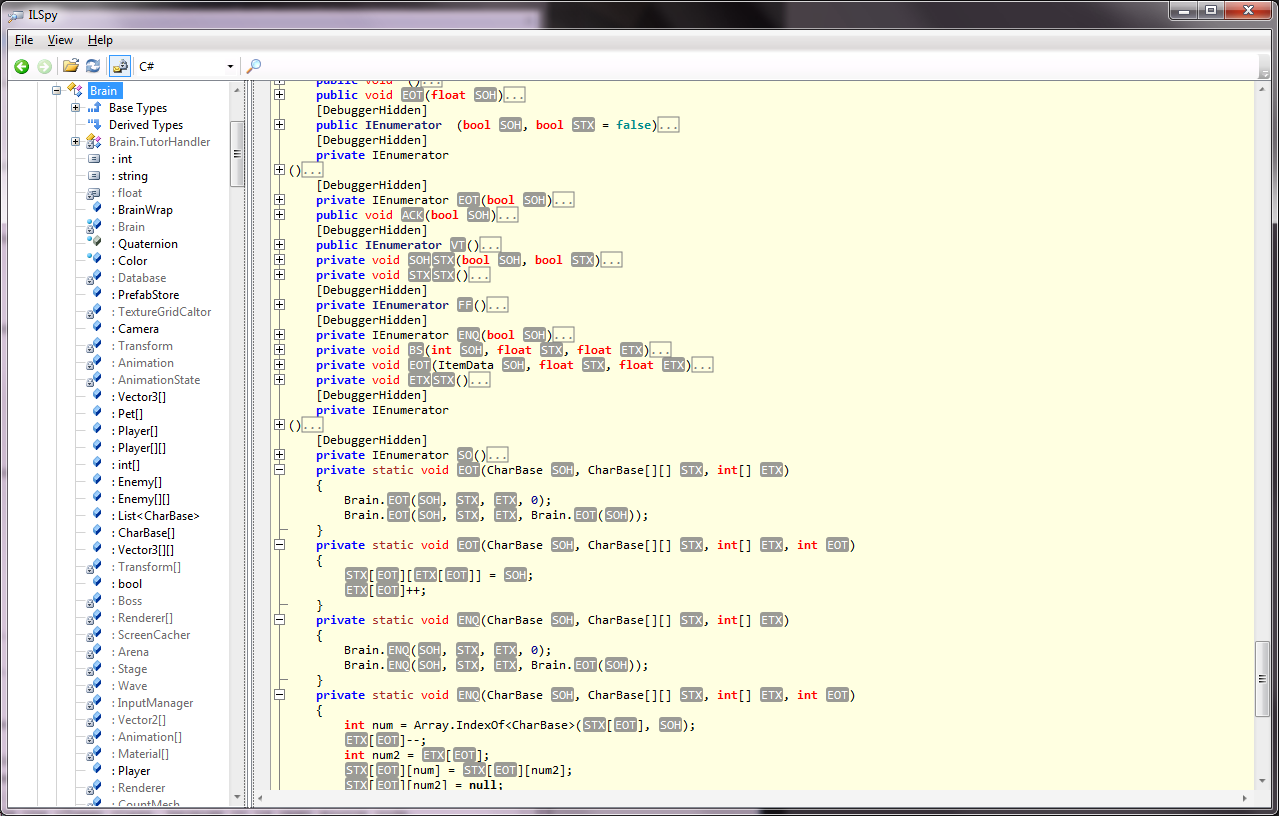Click the Reload assemblies refresh icon

coord(93,66)
